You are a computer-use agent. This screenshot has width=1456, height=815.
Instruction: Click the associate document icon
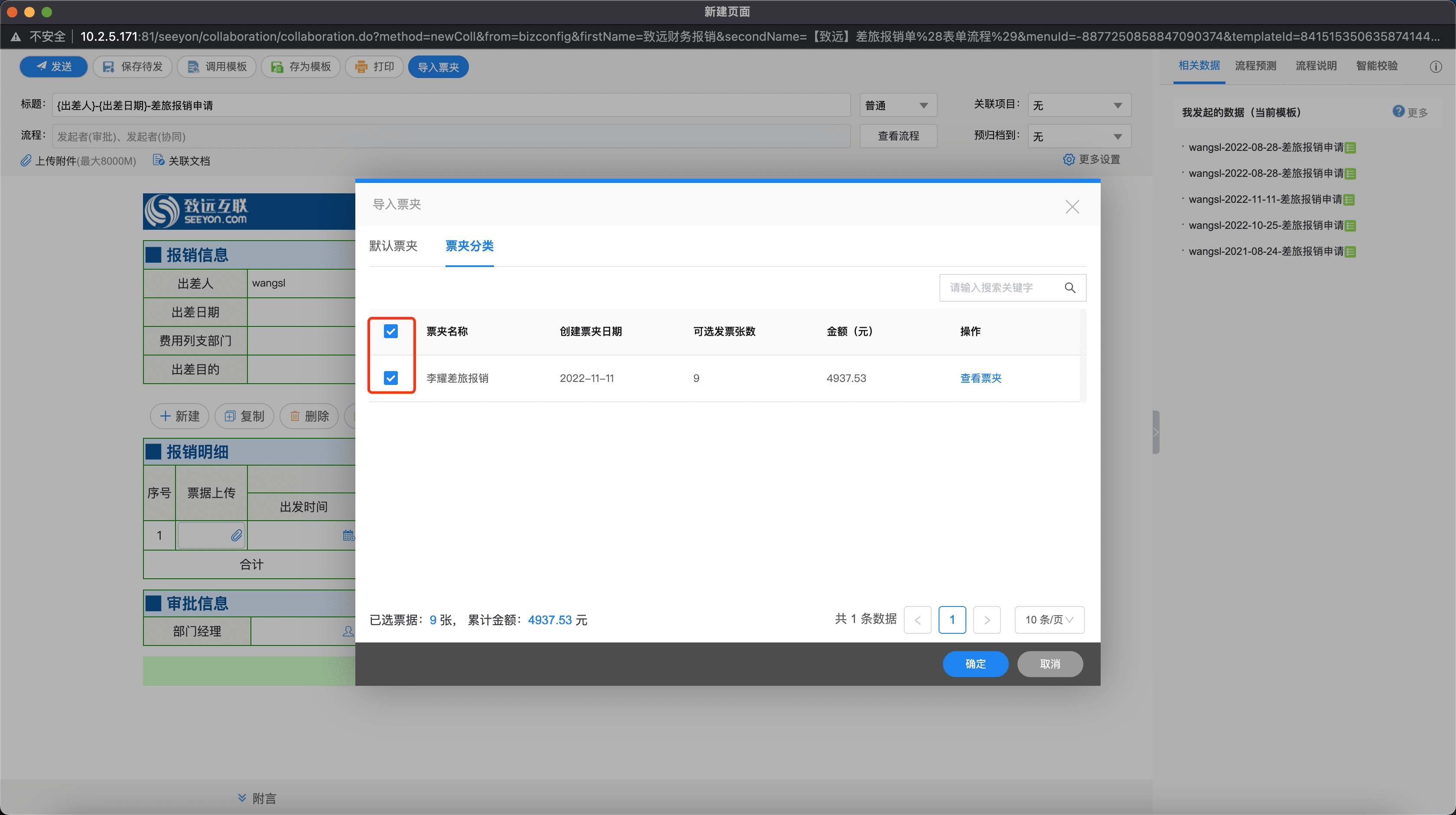pyautogui.click(x=158, y=161)
